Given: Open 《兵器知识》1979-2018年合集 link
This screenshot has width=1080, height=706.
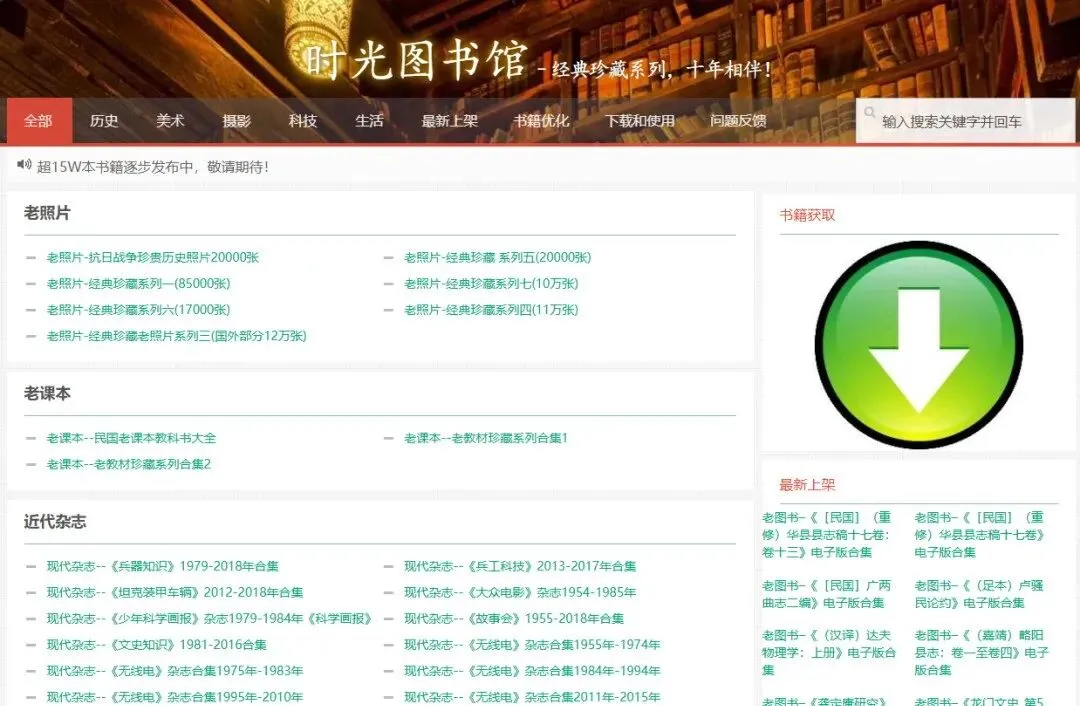Looking at the screenshot, I should point(163,565).
